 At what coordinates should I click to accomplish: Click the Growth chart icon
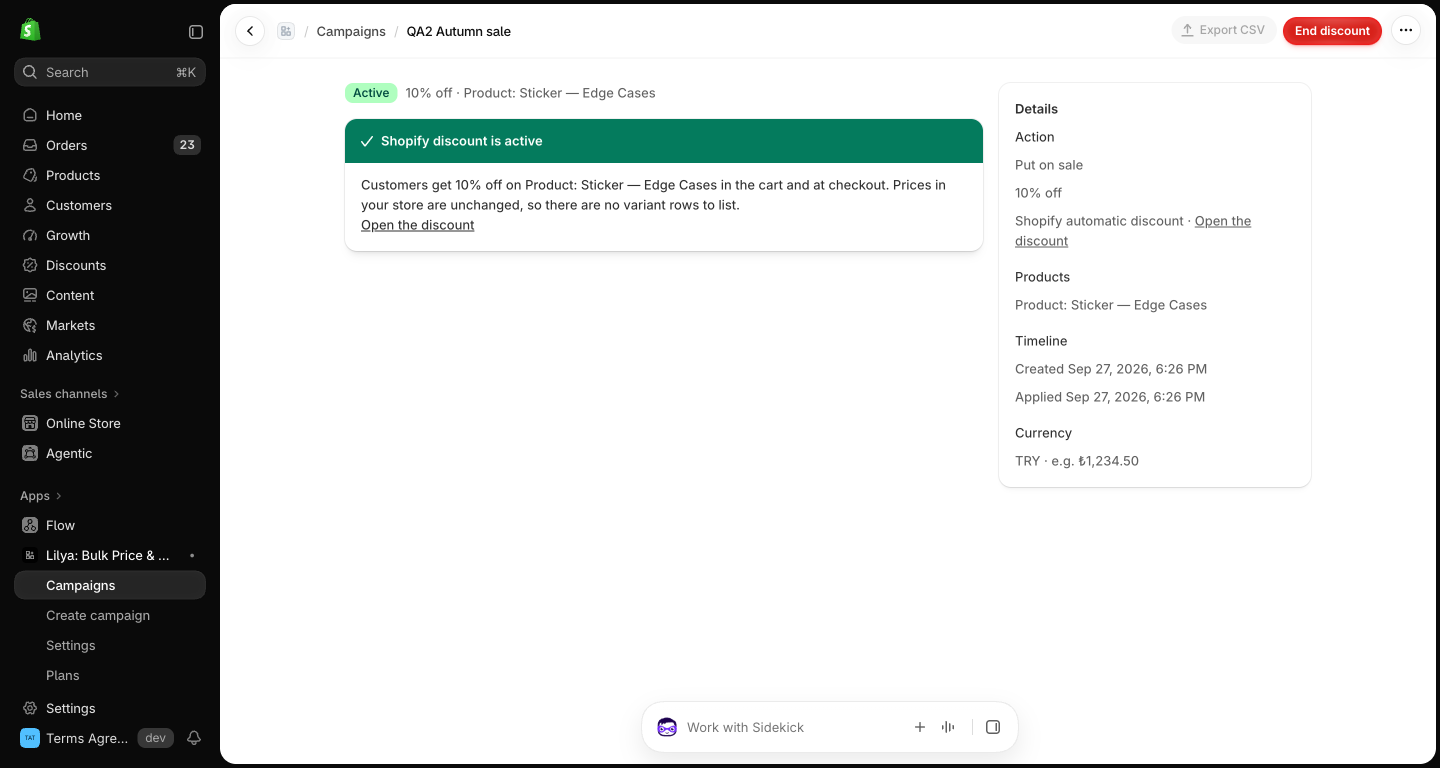click(x=30, y=235)
